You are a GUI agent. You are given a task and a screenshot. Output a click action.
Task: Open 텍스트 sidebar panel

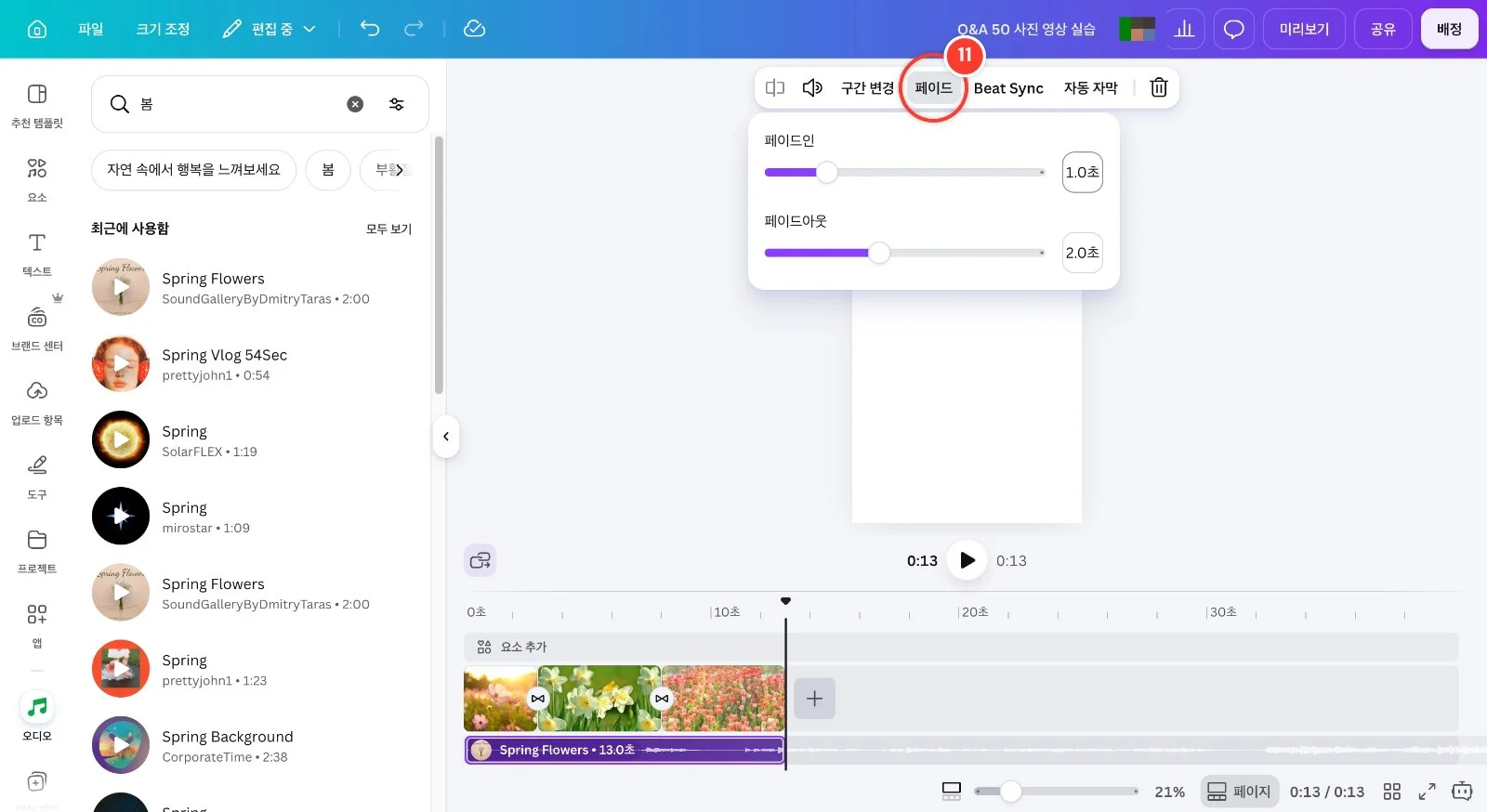(x=37, y=255)
